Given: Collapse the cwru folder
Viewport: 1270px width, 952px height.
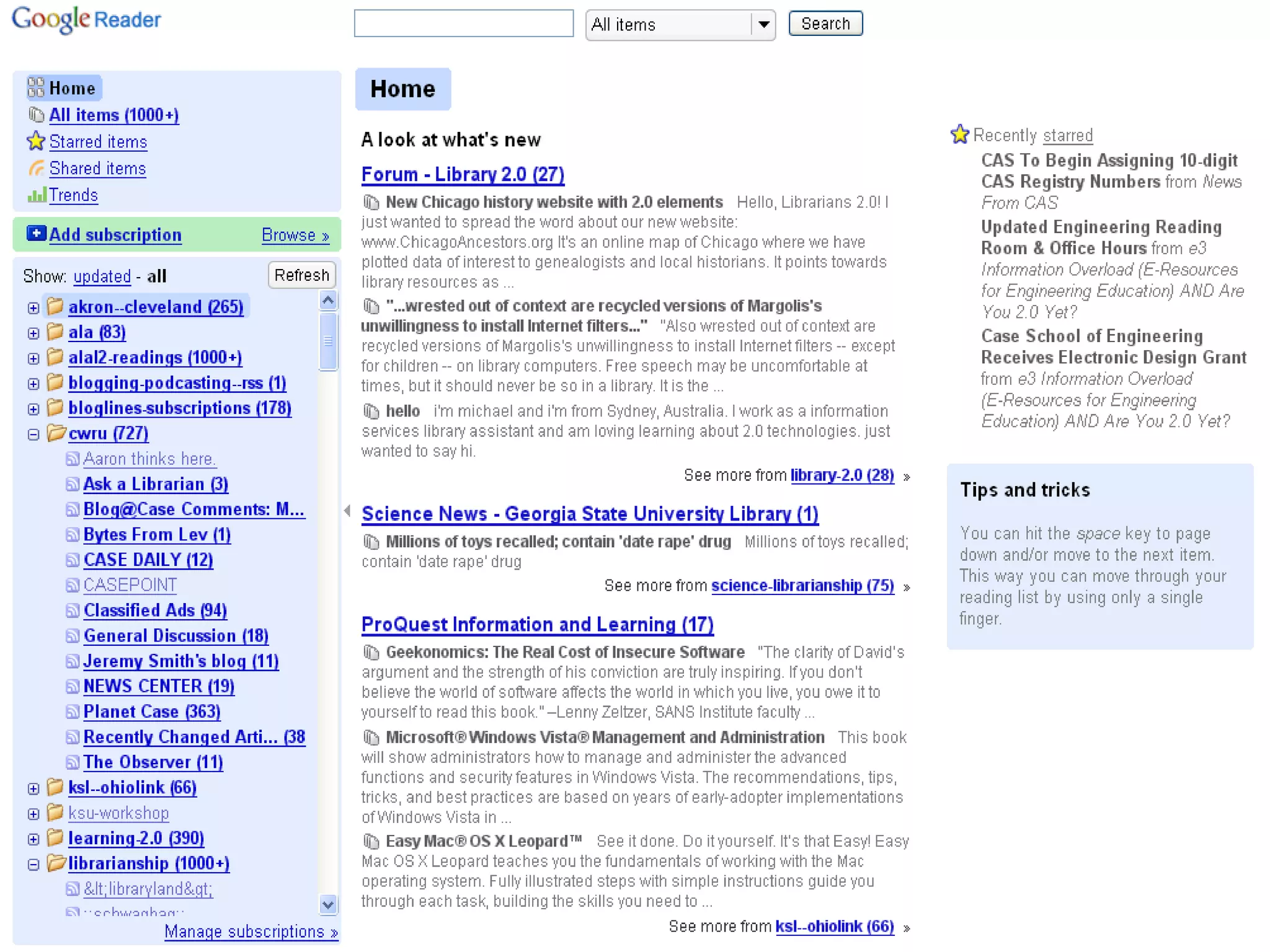Looking at the screenshot, I should coord(33,434).
